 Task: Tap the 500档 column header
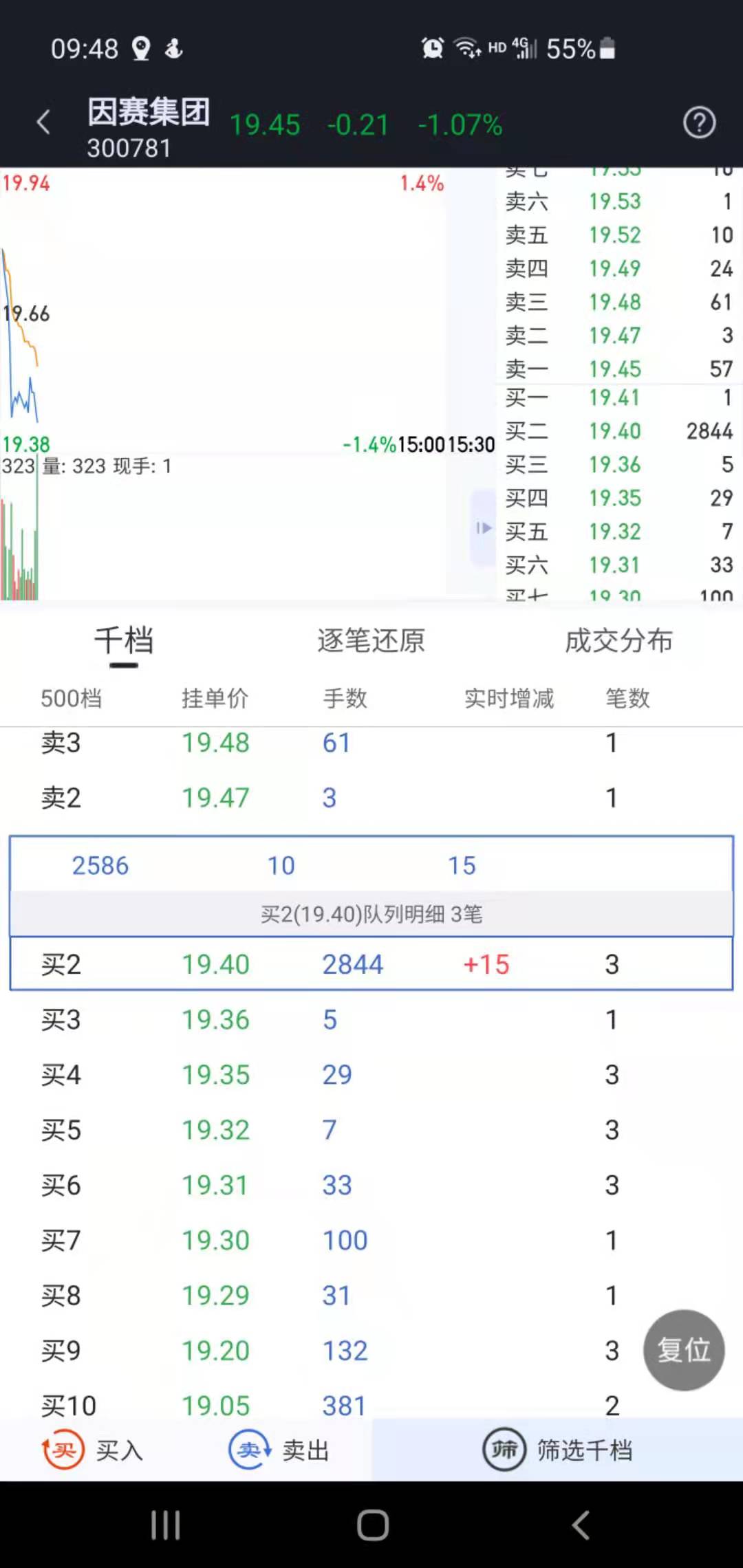click(x=71, y=699)
